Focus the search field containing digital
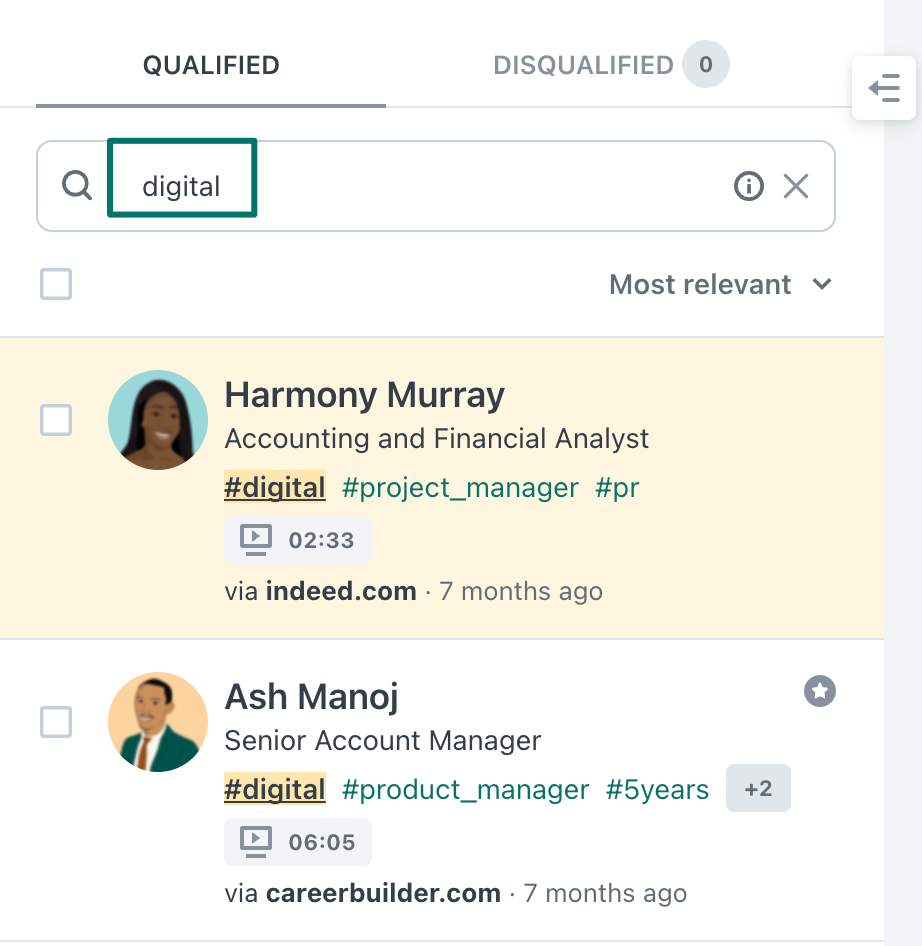Image resolution: width=922 pixels, height=946 pixels. tap(436, 186)
